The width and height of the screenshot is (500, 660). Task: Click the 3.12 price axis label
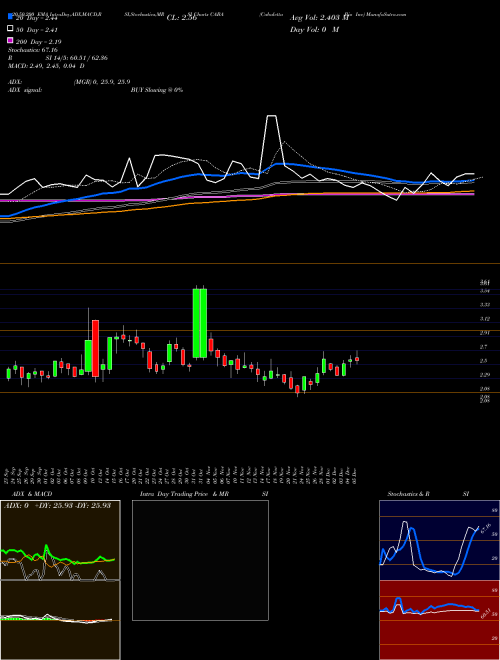[484, 319]
